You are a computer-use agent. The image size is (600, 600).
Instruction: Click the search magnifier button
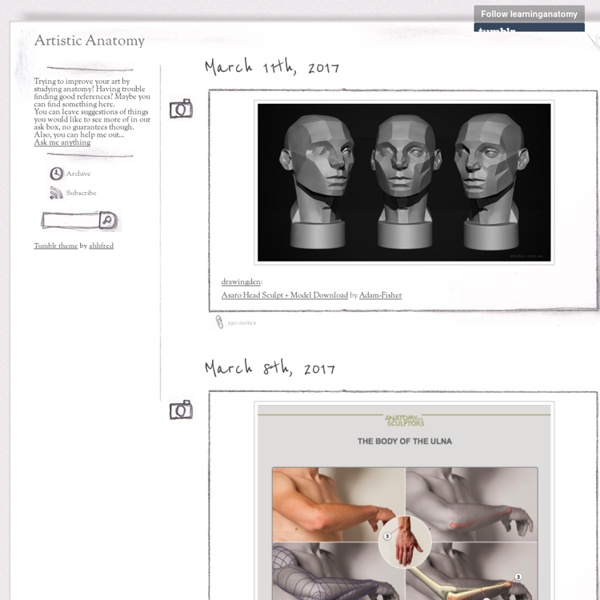tap(108, 220)
